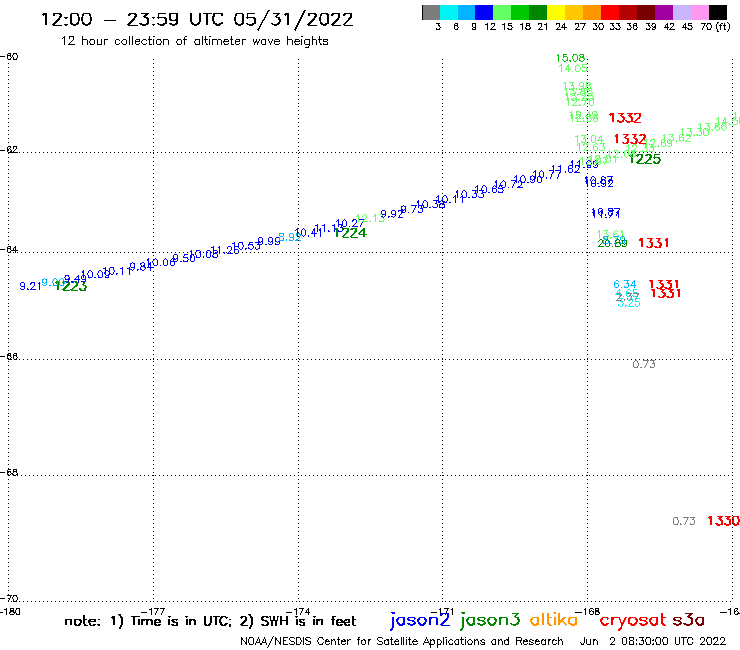
Task: Click the longitude axis label '-177'
Action: click(x=153, y=611)
